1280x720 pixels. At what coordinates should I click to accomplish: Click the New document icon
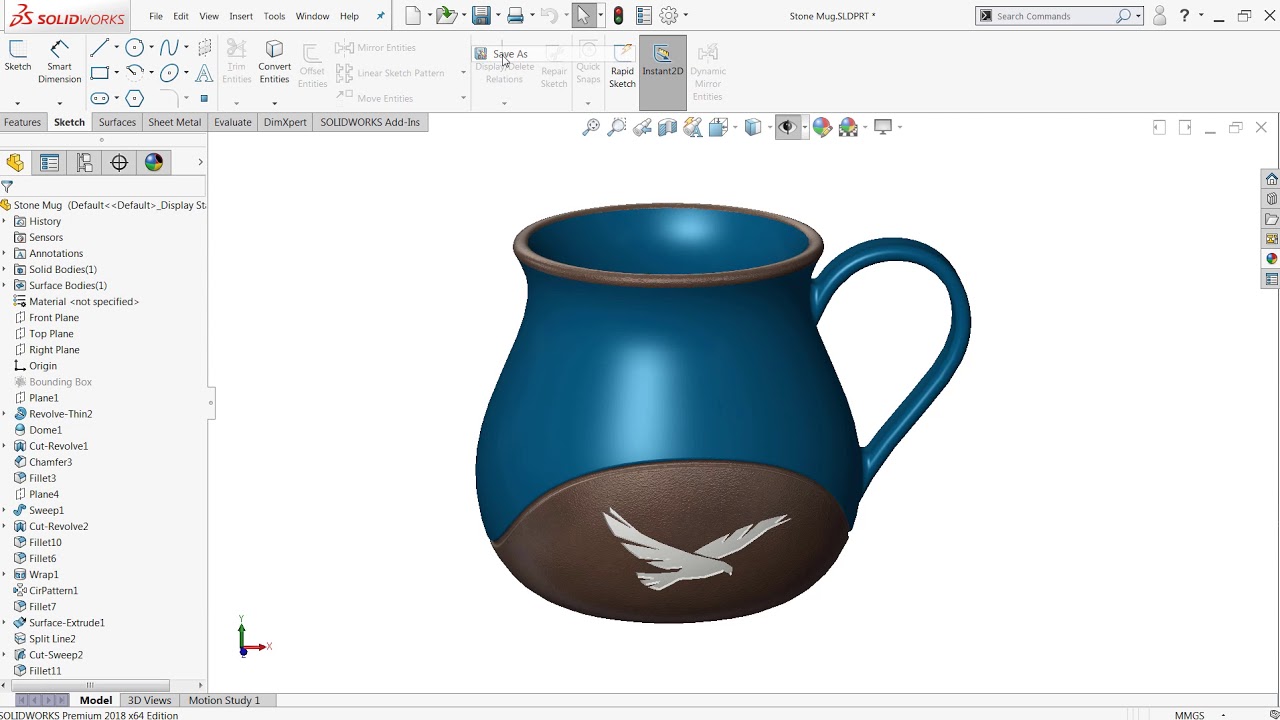click(x=413, y=15)
